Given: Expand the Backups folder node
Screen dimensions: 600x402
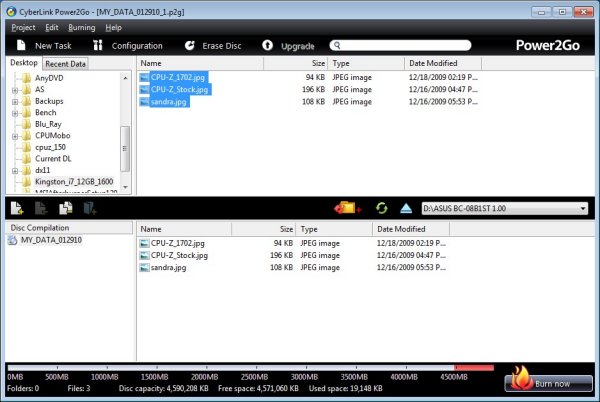Looking at the screenshot, I should point(15,102).
